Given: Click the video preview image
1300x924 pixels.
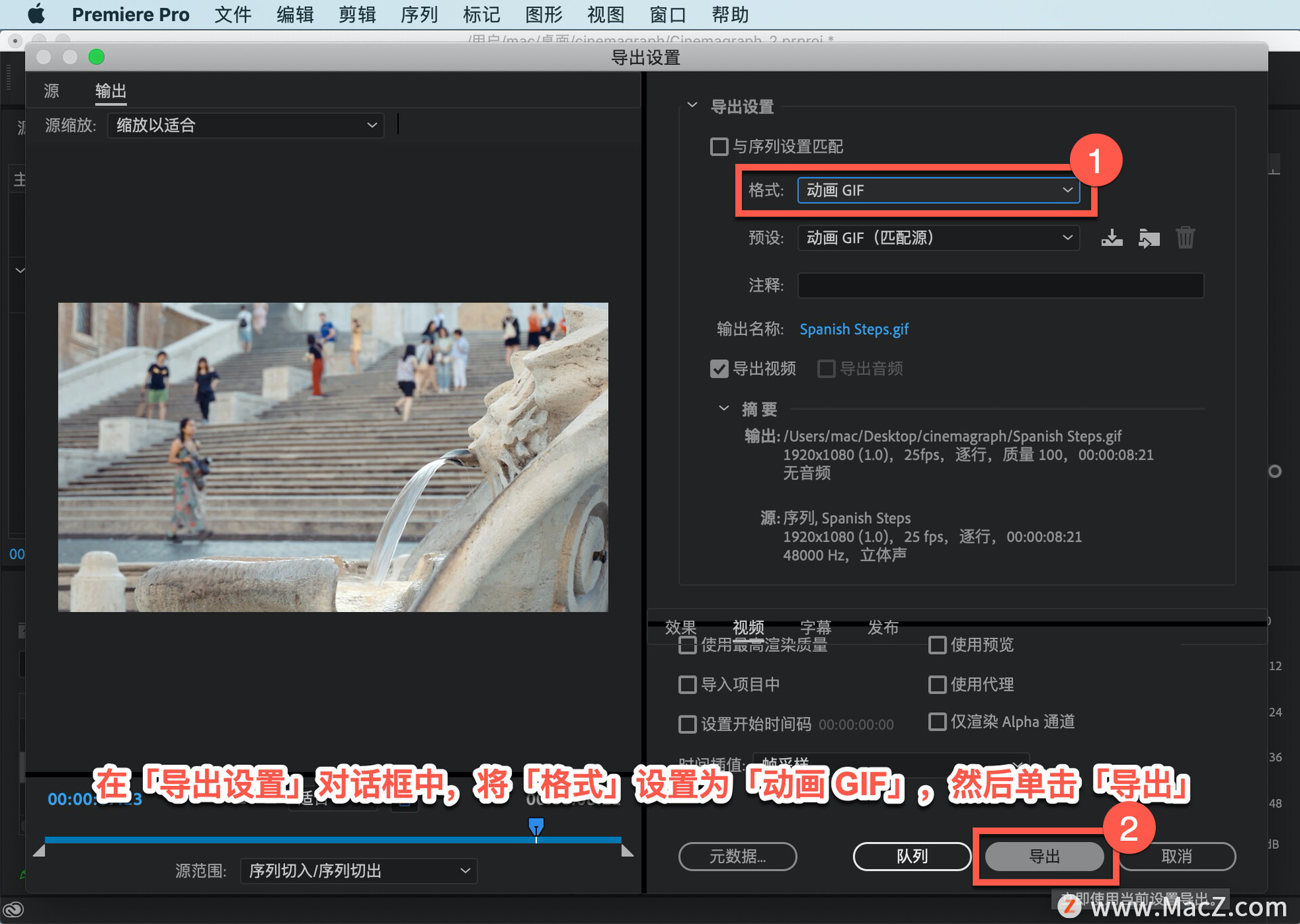Looking at the screenshot, I should pyautogui.click(x=332, y=457).
